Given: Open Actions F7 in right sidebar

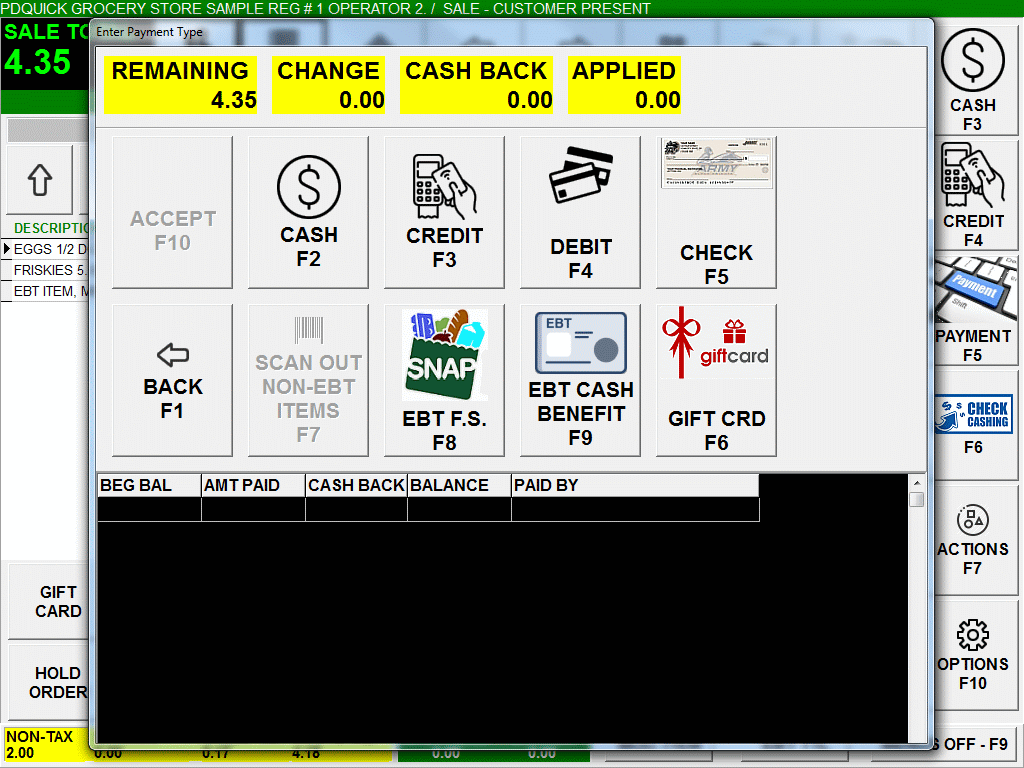Looking at the screenshot, I should click(x=973, y=541).
